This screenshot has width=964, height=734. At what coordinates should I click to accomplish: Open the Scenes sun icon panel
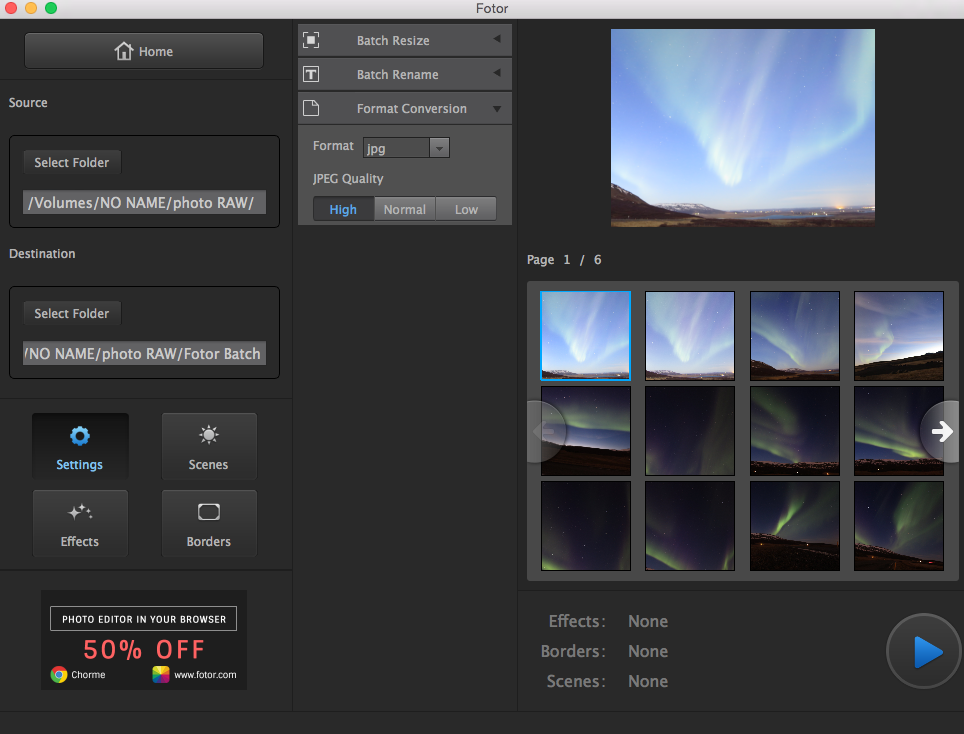(x=208, y=447)
